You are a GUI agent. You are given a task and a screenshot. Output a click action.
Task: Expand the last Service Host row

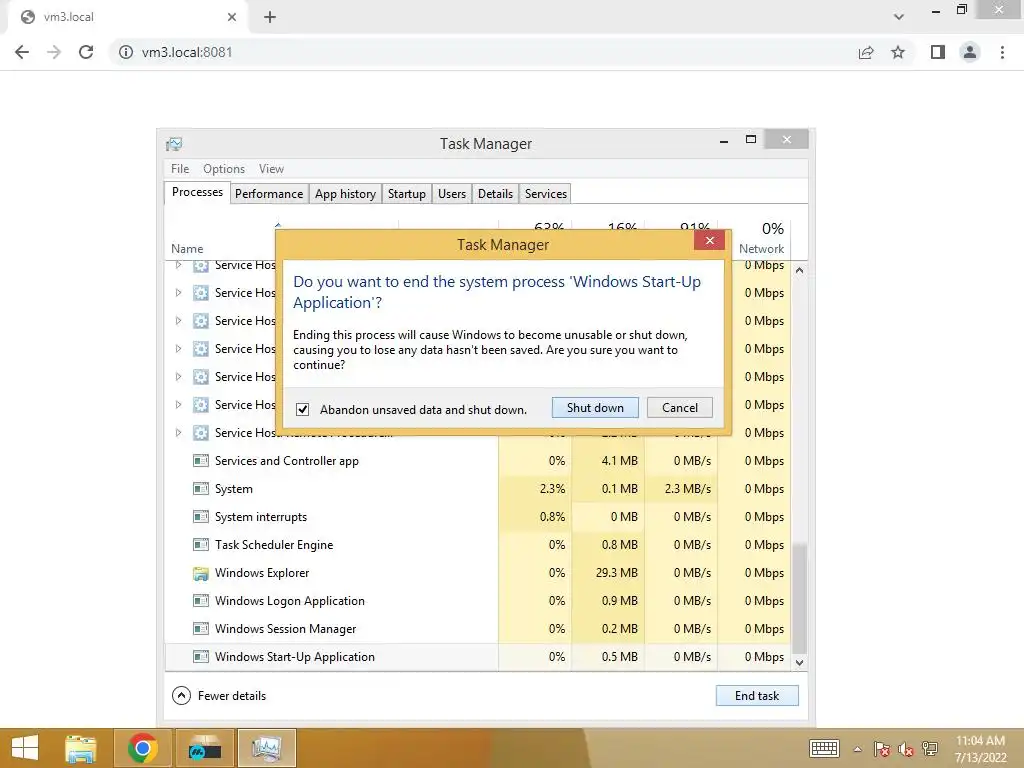(178, 432)
